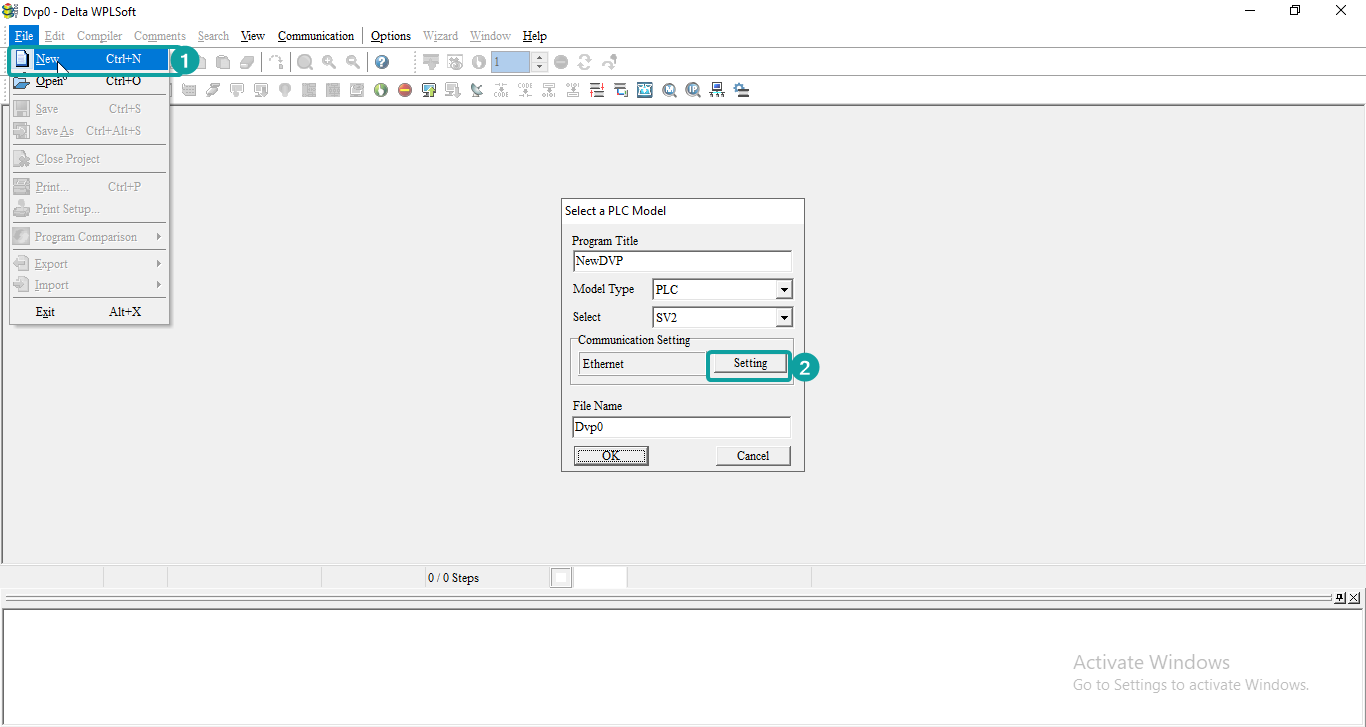Confirm the dialog with OK
The width and height of the screenshot is (1366, 727).
click(611, 456)
